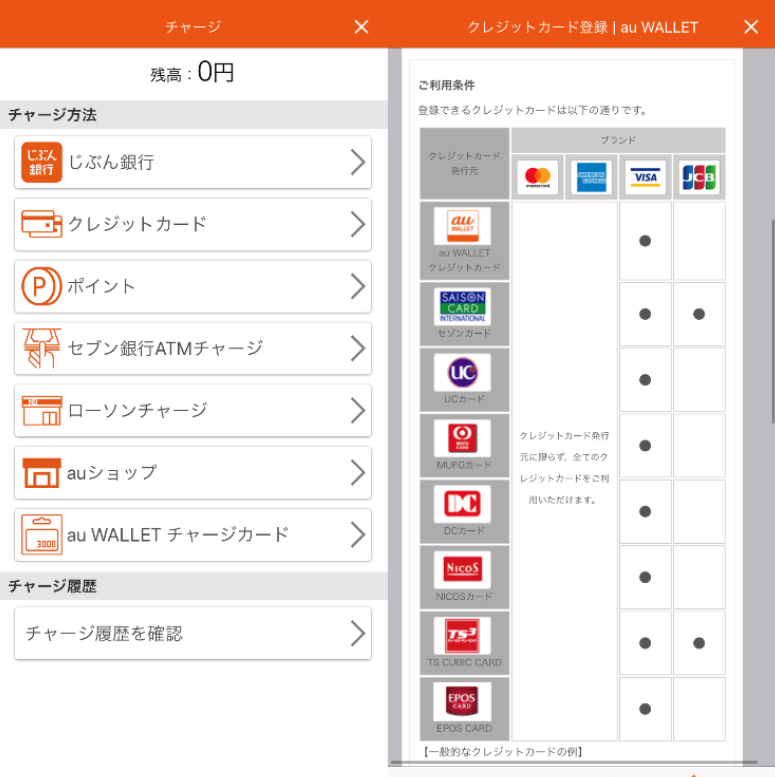The height and width of the screenshot is (777, 775).
Task: Click the Mastercard brand logo
Action: [538, 177]
